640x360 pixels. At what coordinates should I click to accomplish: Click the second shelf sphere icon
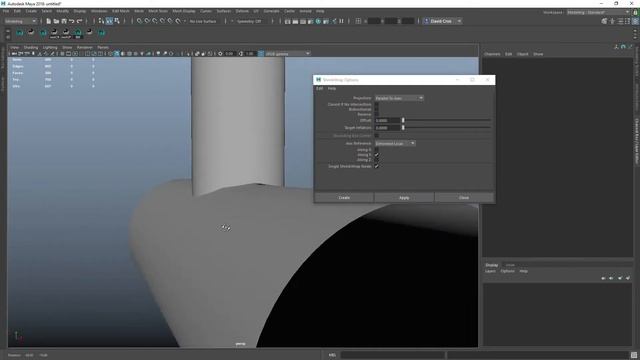31,32
